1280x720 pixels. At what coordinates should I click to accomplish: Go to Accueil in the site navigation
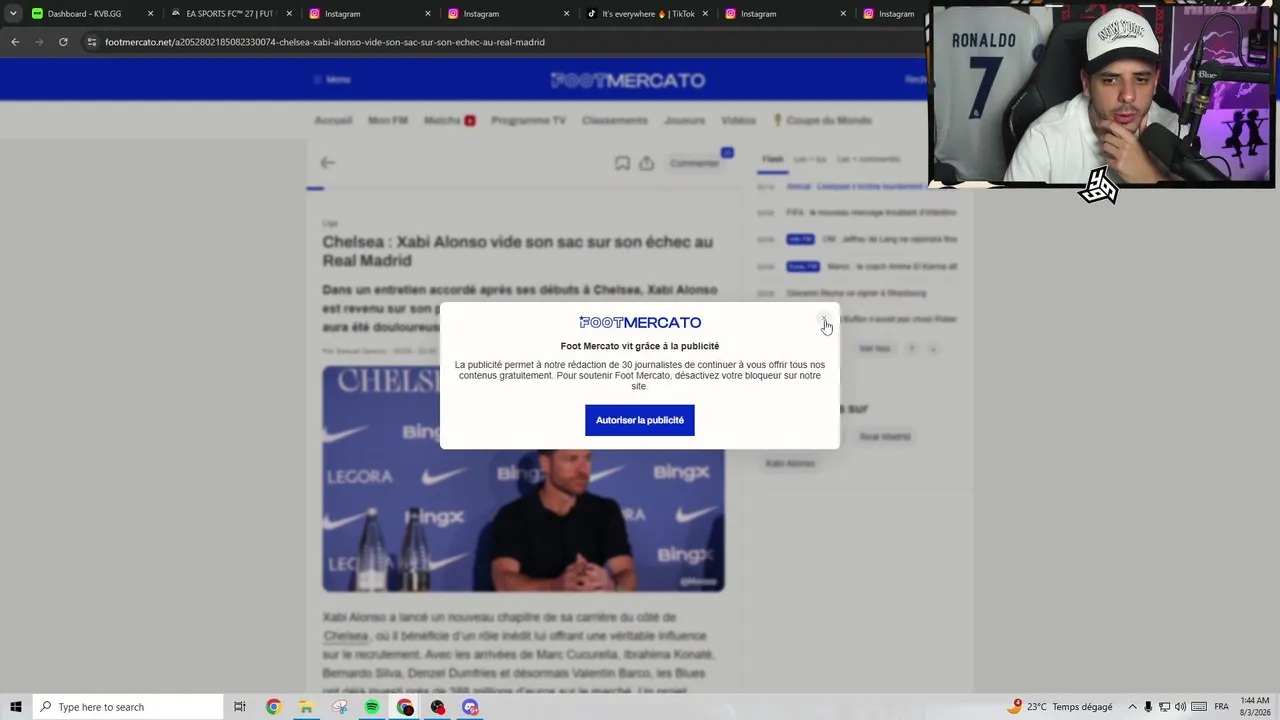333,120
